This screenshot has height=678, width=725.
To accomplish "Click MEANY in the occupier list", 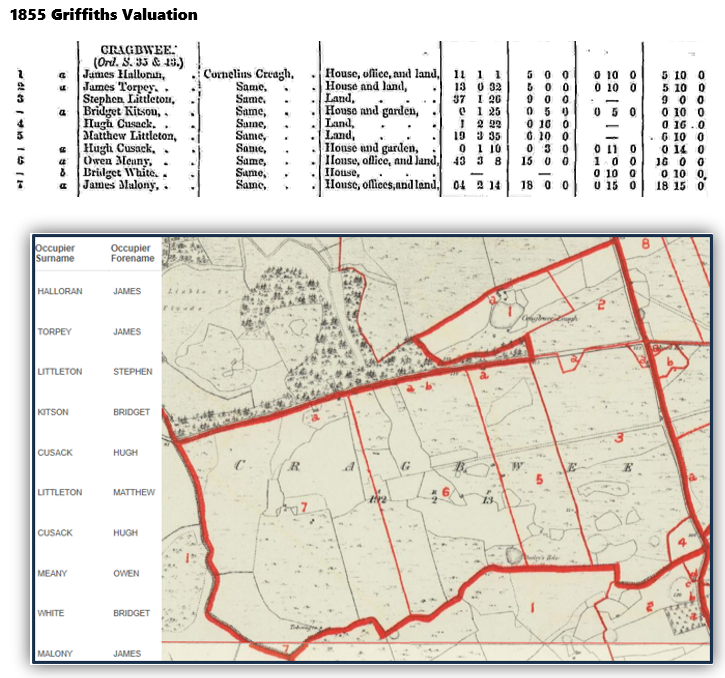I will click(x=52, y=573).
